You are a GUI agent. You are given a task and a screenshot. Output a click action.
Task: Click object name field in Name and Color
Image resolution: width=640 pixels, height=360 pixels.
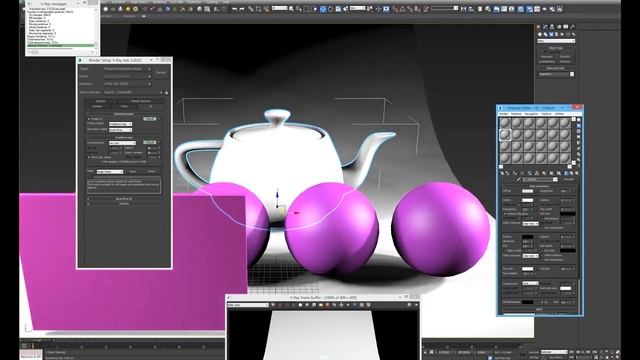(x=554, y=74)
